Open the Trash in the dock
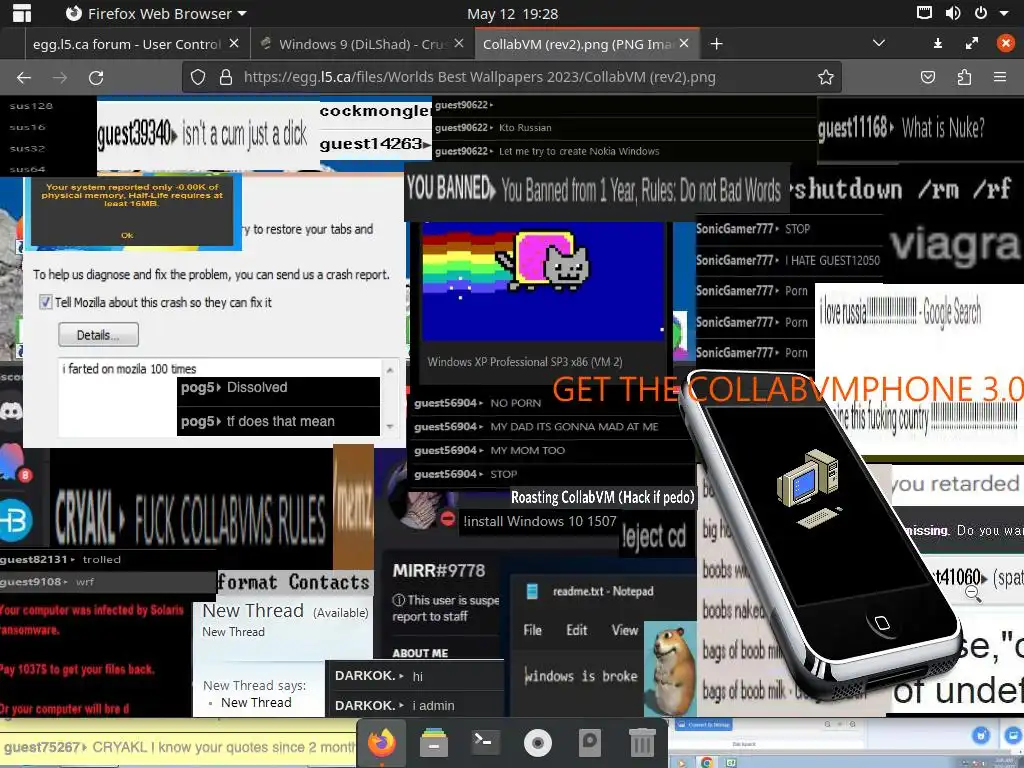Viewport: 1024px width, 768px height. coord(642,743)
